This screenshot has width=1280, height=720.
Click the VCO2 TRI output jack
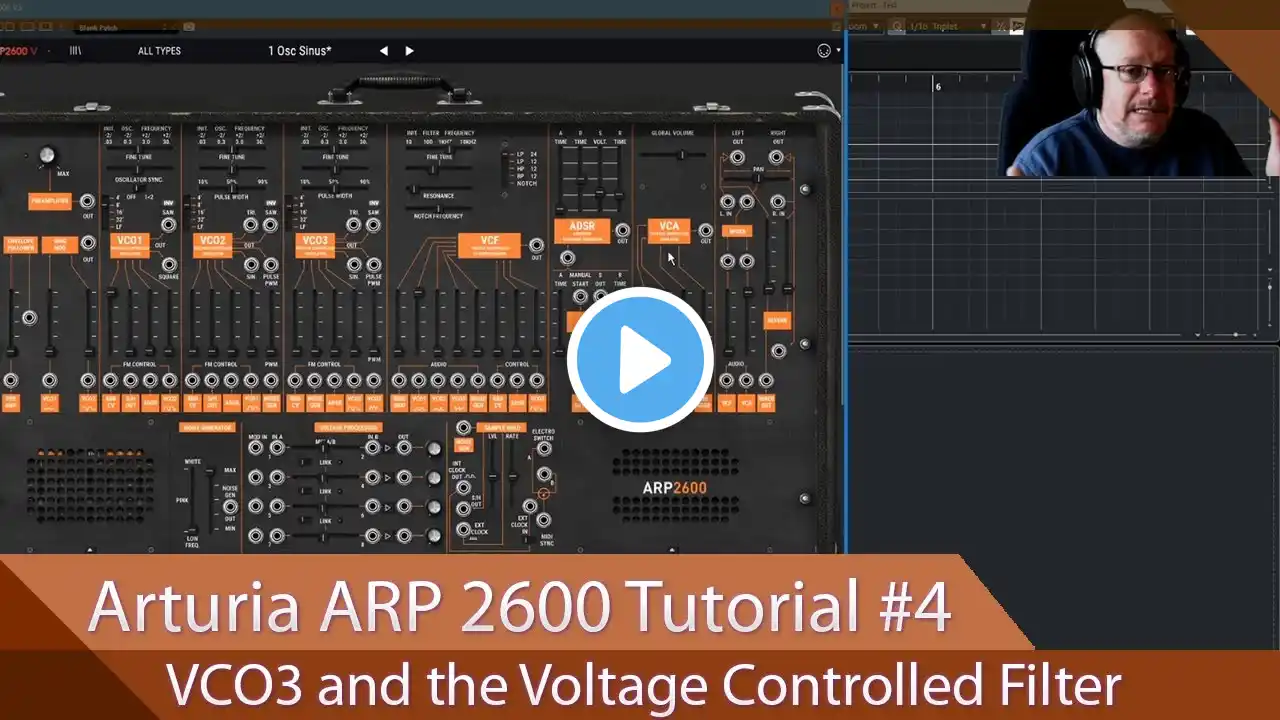[x=251, y=226]
